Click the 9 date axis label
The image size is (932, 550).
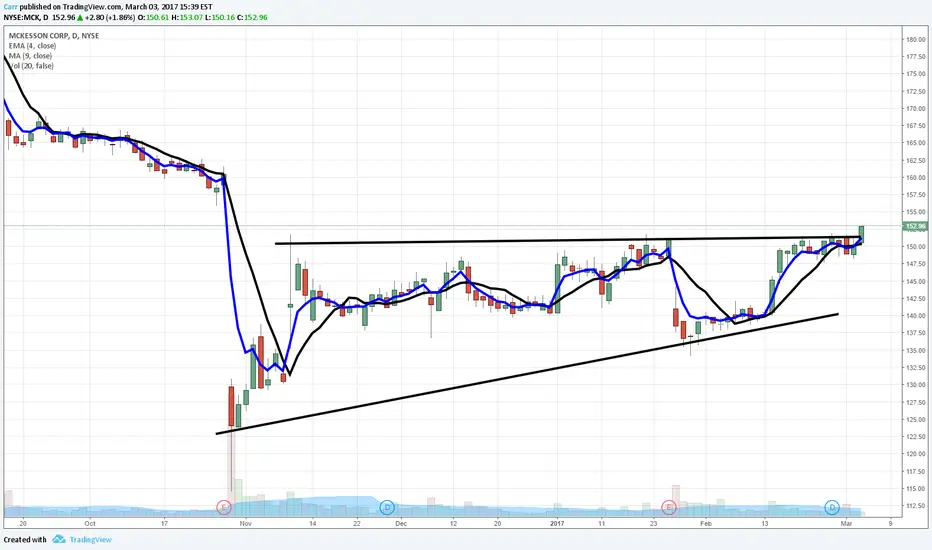tap(890, 524)
